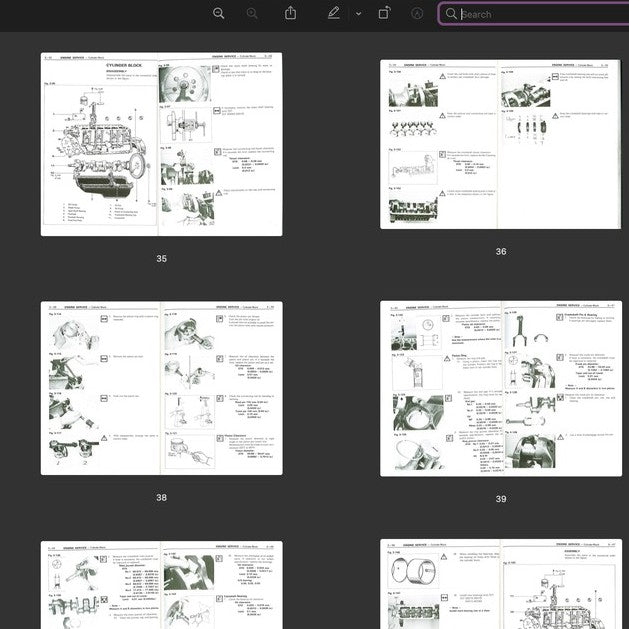Expand the highlight options chevron
Viewport: 629px width, 629px height.
coord(358,14)
